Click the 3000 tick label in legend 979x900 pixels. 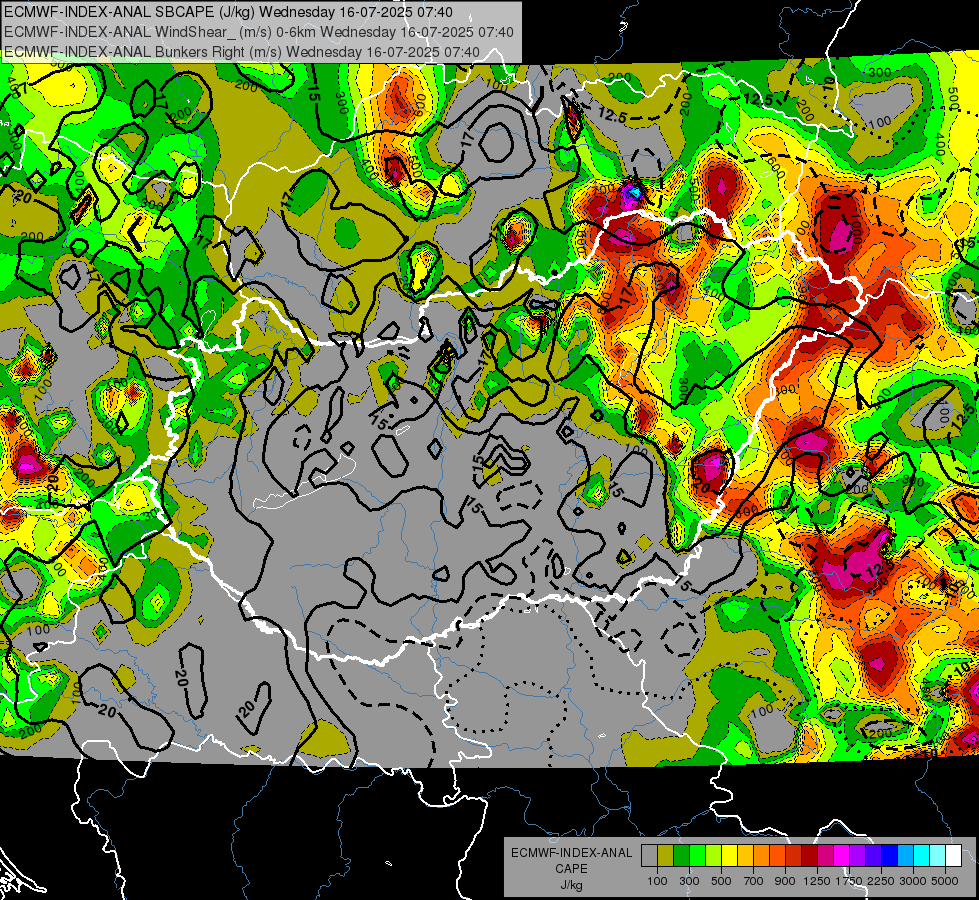tap(913, 881)
